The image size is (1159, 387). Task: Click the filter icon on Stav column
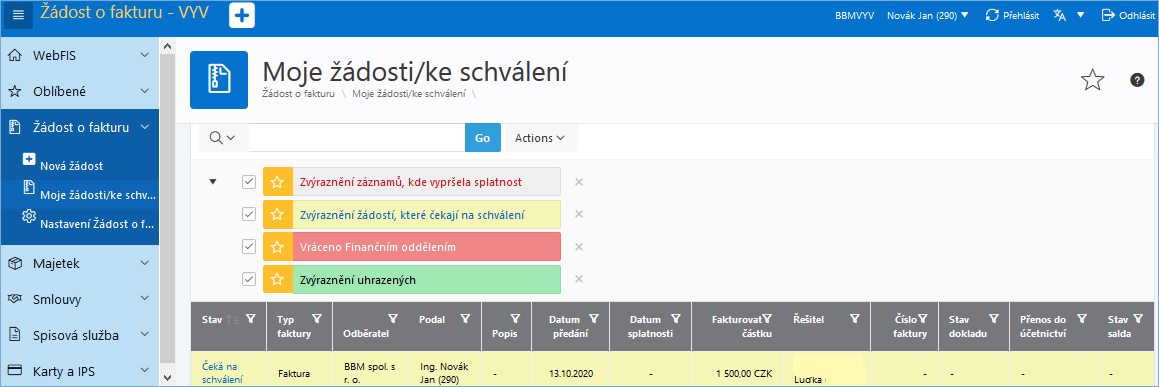pyautogui.click(x=251, y=319)
